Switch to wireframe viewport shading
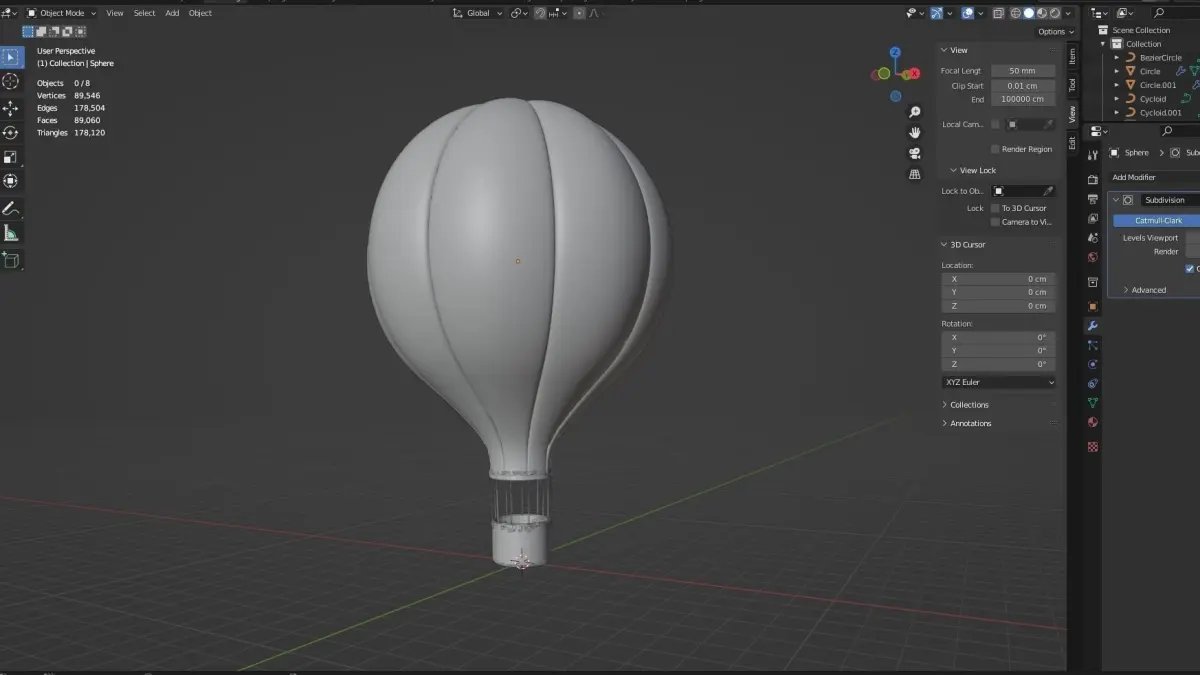Image resolution: width=1200 pixels, height=675 pixels. coord(1016,13)
